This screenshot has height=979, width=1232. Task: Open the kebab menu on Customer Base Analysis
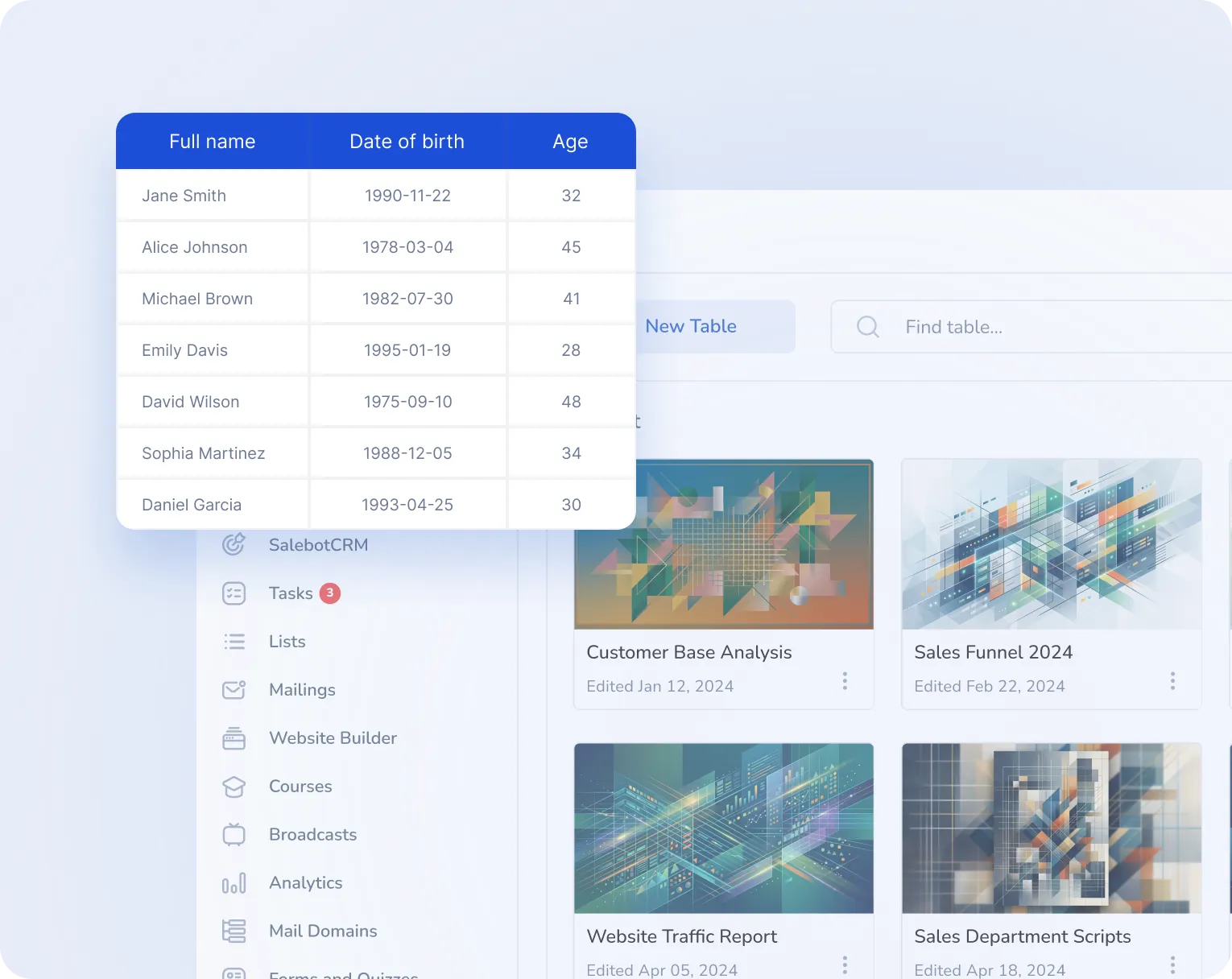[845, 681]
